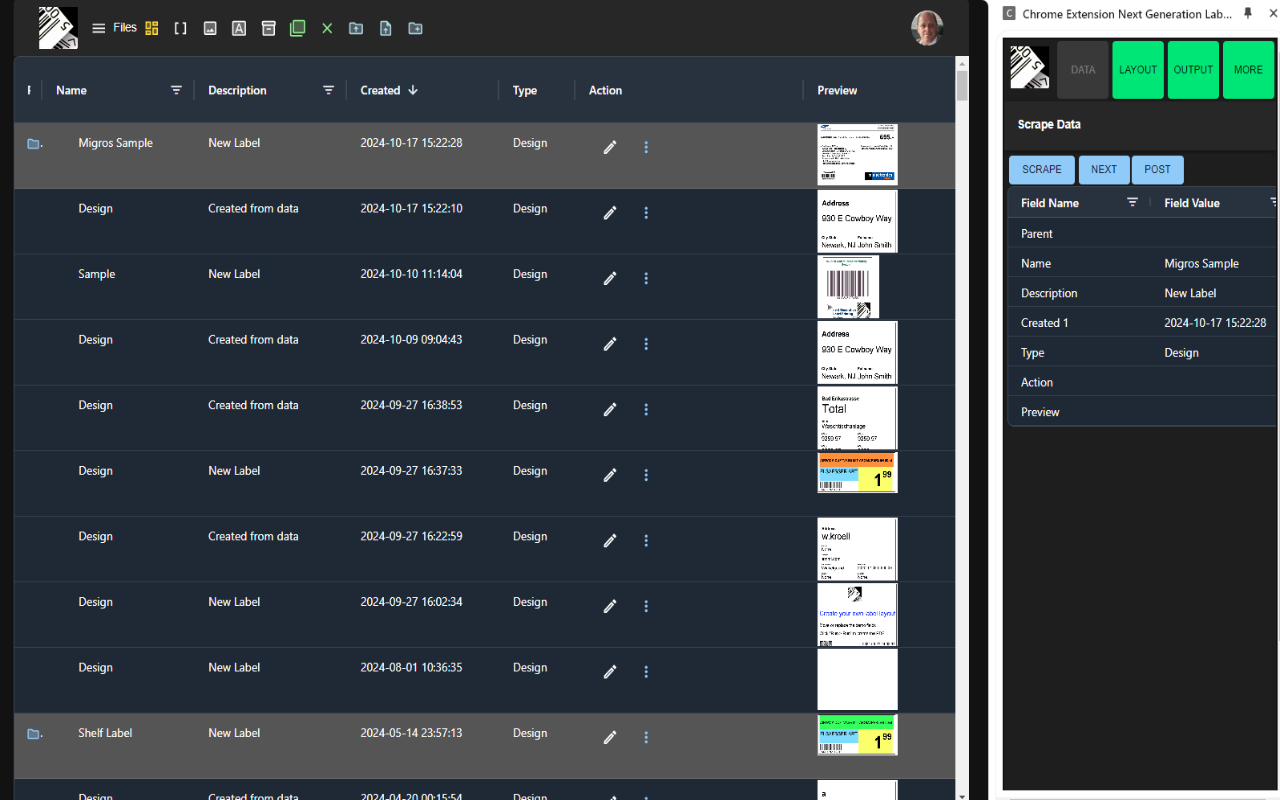Click the square brackets toolbar icon
Screen dimensions: 1280x800
click(x=181, y=29)
